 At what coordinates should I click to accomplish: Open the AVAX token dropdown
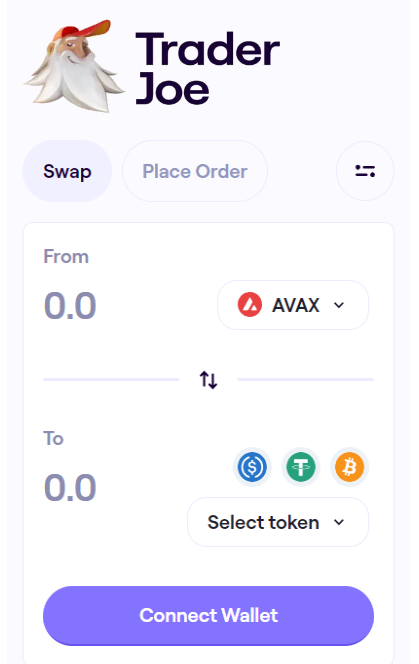(293, 305)
